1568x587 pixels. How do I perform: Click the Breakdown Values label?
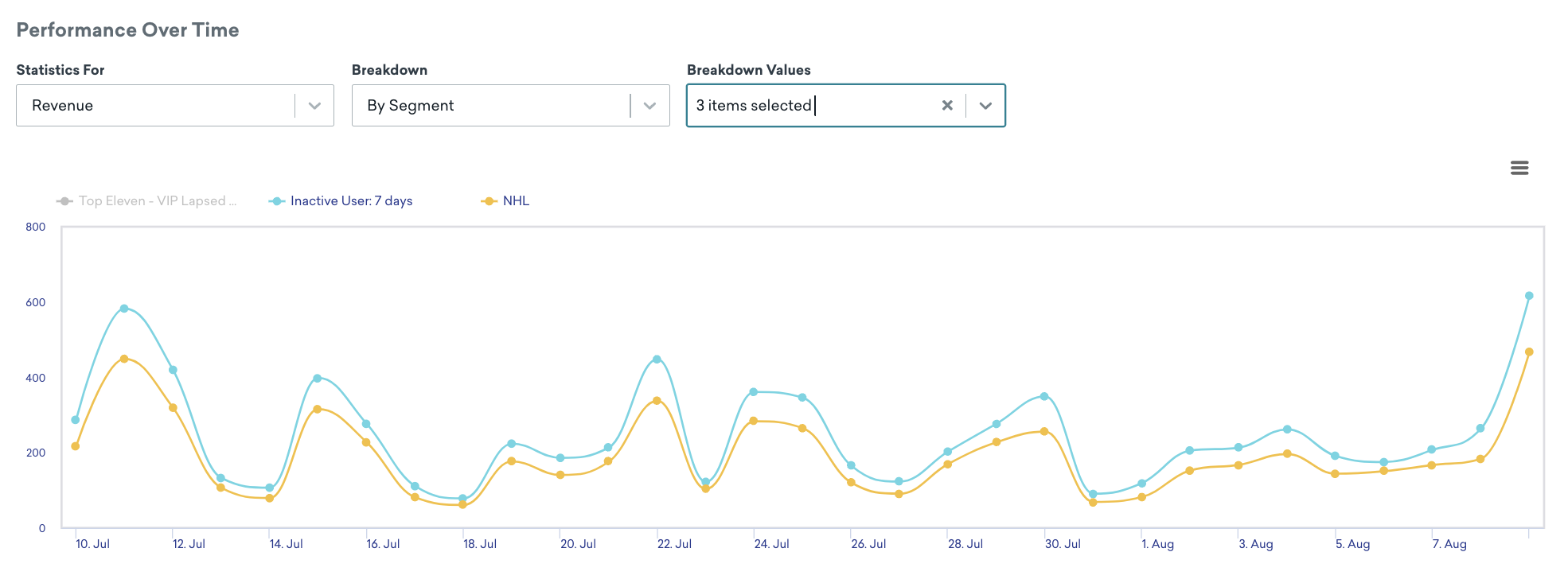click(749, 70)
